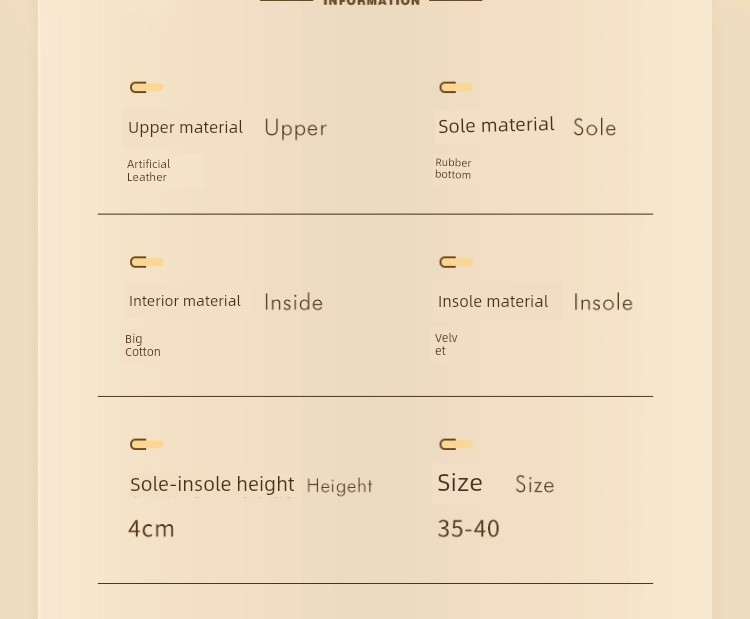Click the INFORMATION header at top
Viewport: 750px width, 619px height.
point(372,2)
